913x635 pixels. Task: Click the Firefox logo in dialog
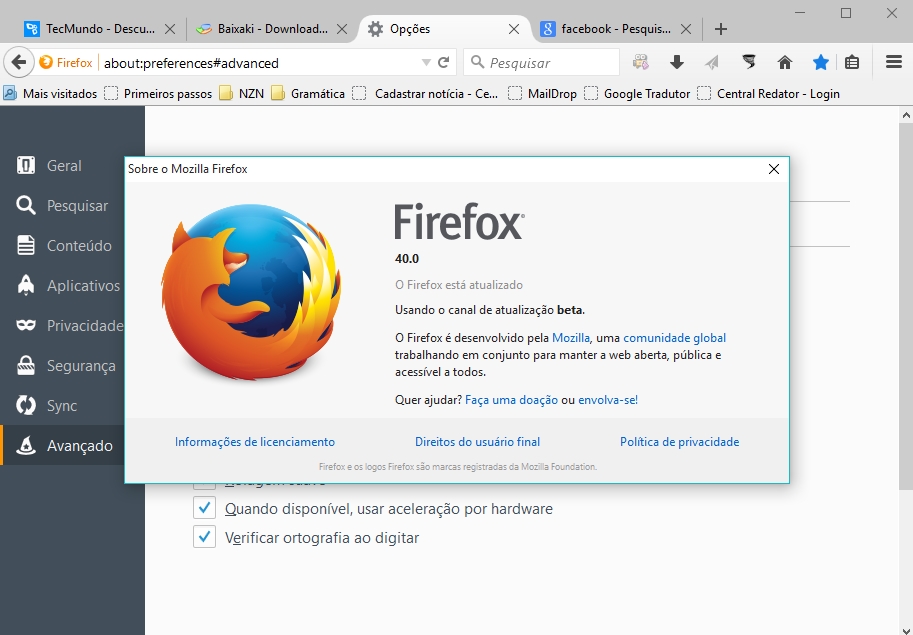pyautogui.click(x=250, y=293)
